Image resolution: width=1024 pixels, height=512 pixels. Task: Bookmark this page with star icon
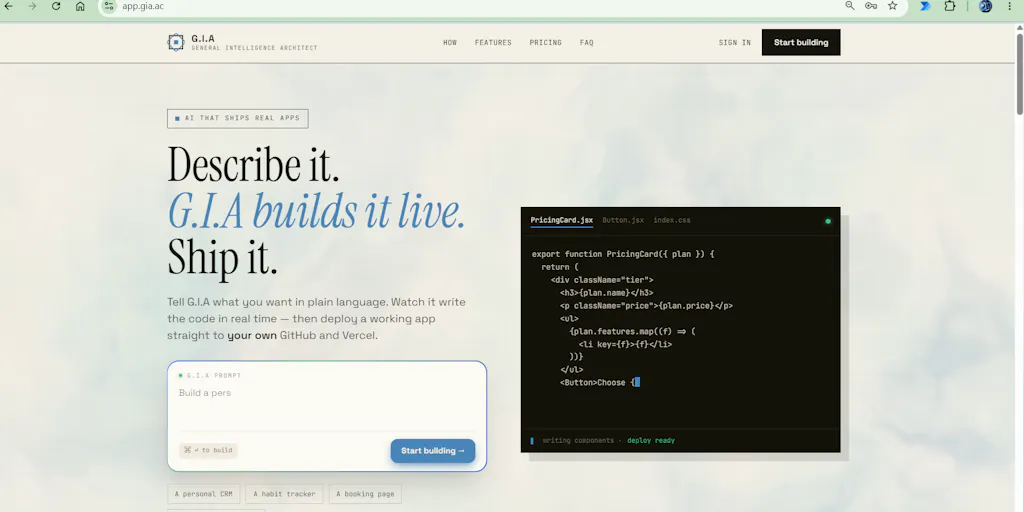[893, 6]
